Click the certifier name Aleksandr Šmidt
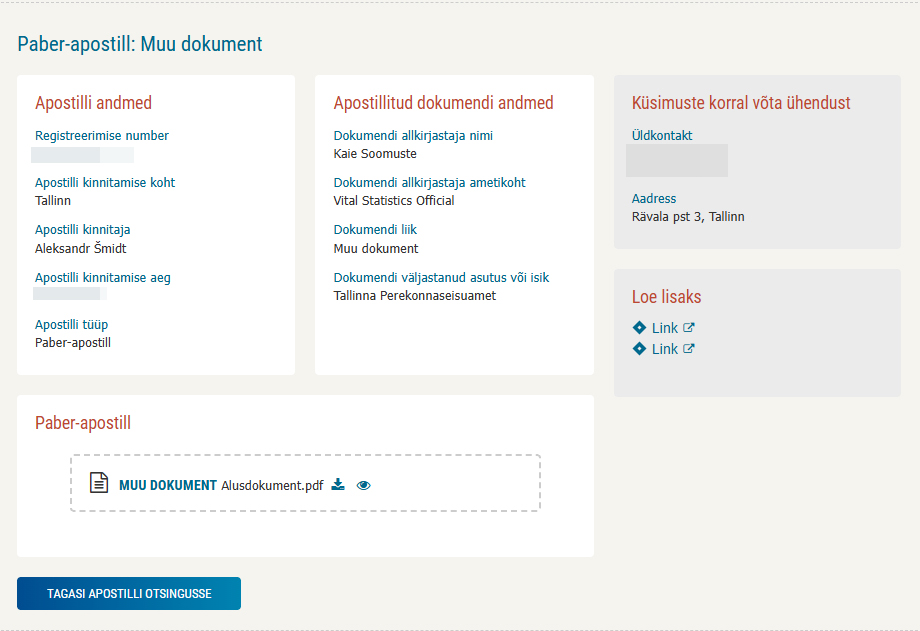This screenshot has width=920, height=631. (81, 248)
